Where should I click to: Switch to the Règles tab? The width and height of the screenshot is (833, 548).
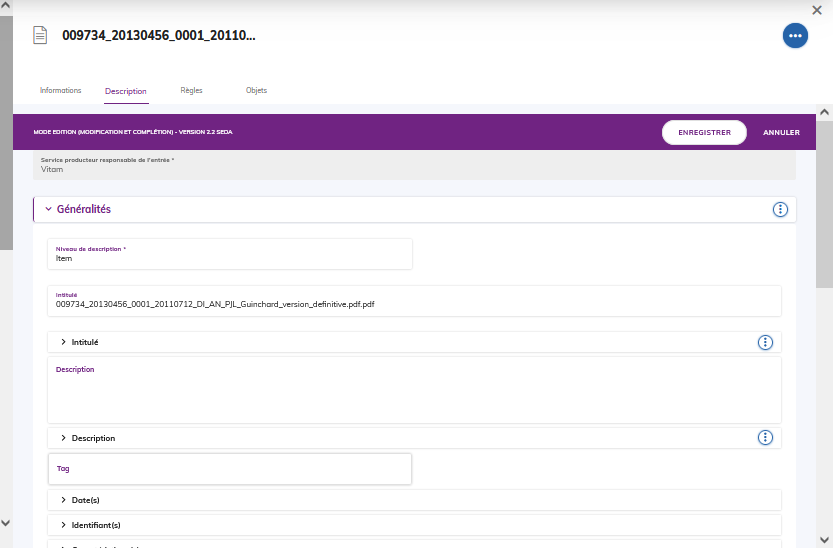[x=191, y=90]
